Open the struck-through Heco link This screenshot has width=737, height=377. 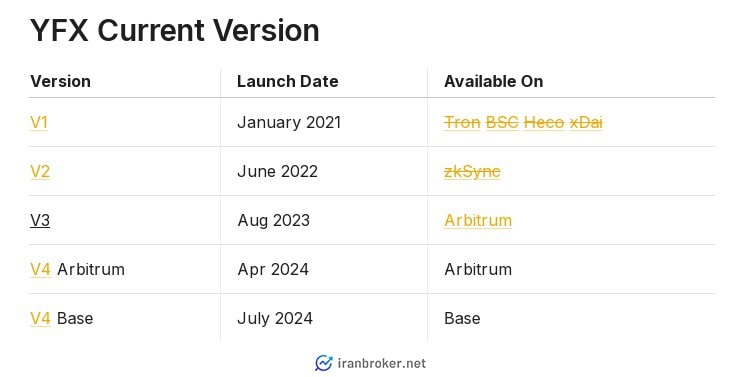pyautogui.click(x=544, y=123)
